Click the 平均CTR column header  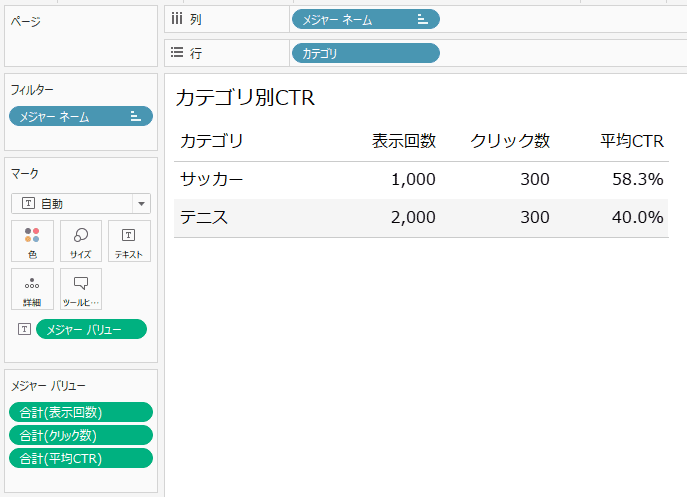tap(632, 141)
